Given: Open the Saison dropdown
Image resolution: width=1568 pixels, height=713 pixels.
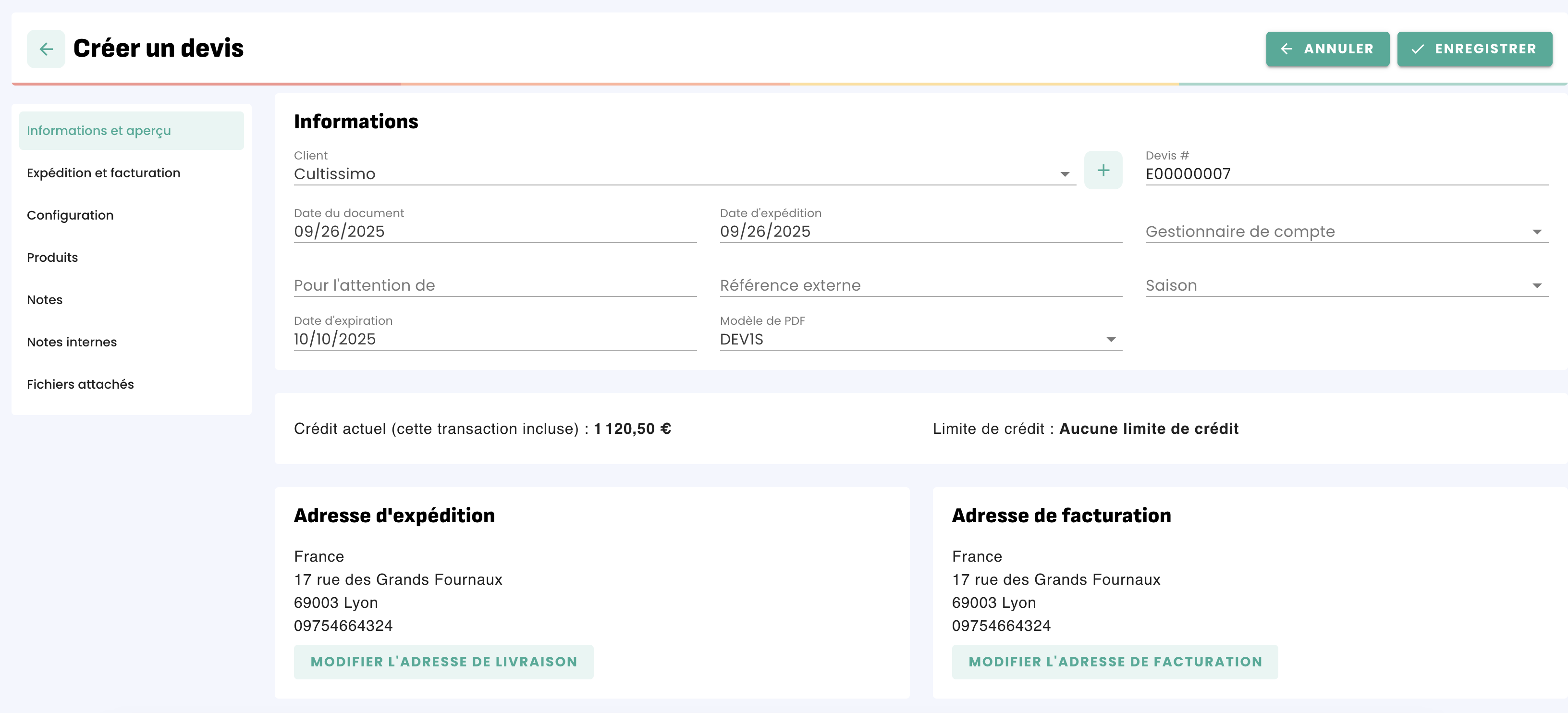Looking at the screenshot, I should point(1536,285).
